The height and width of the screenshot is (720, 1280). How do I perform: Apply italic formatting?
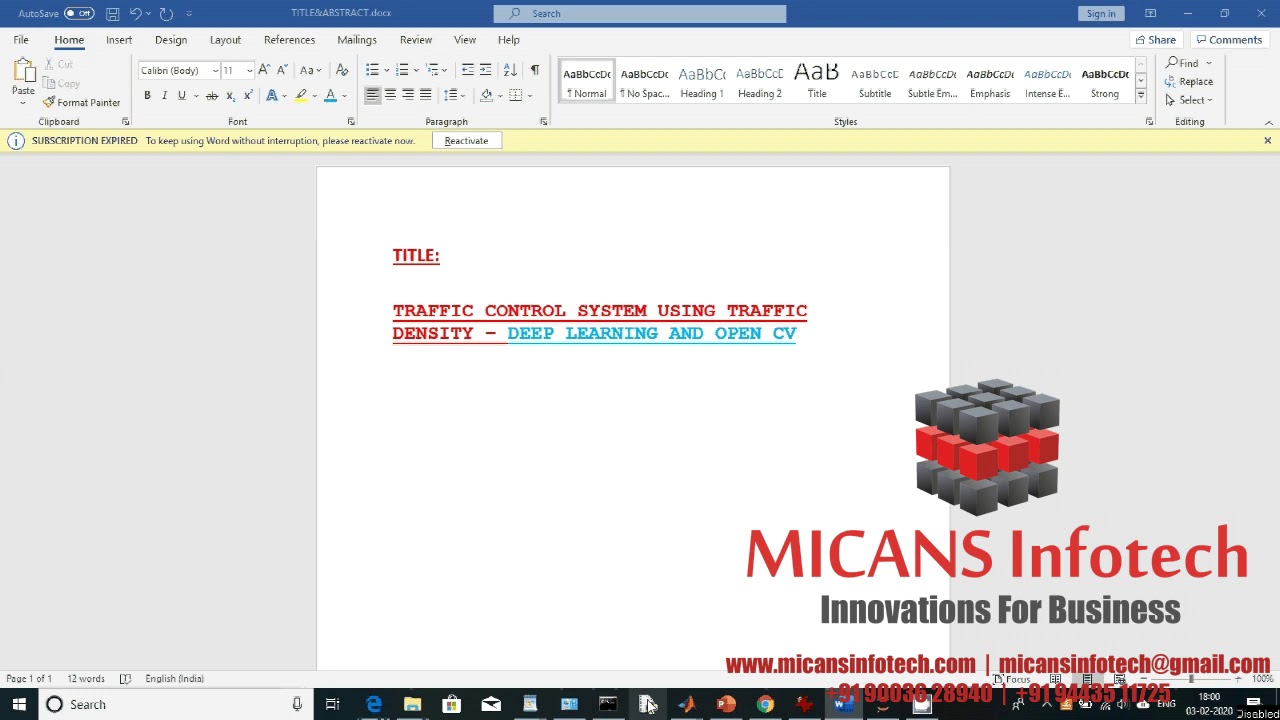pyautogui.click(x=164, y=96)
